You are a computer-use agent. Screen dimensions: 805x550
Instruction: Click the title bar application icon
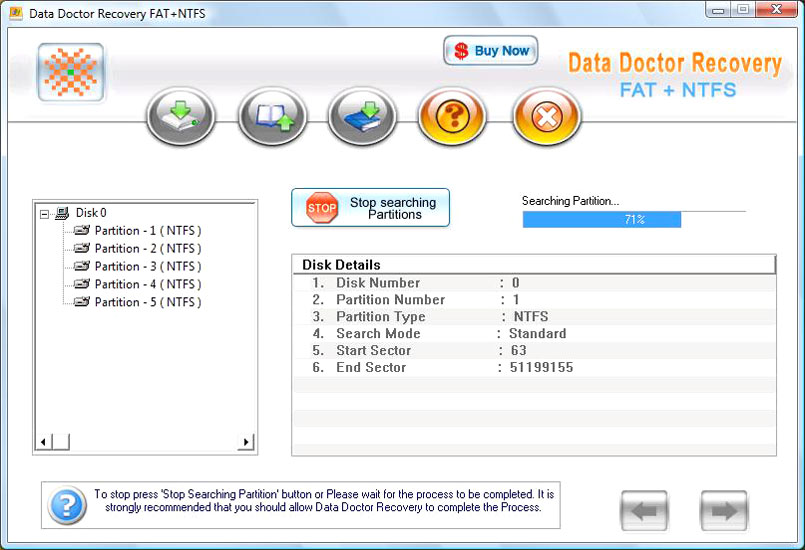point(16,13)
